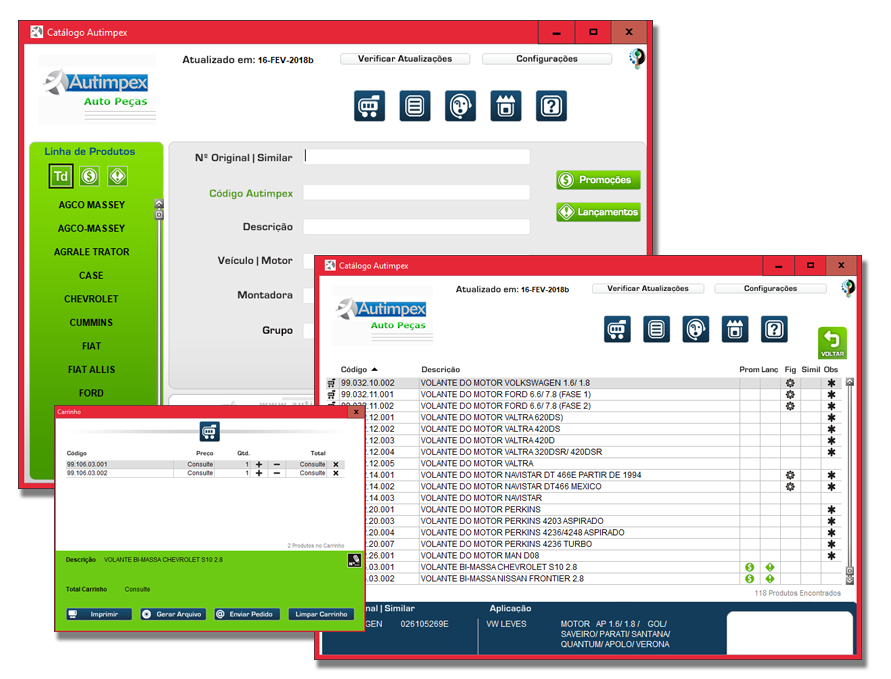Click promotion dollar icon for Chevrolet S10 2.8 row
The image size is (891, 679).
coord(750,567)
